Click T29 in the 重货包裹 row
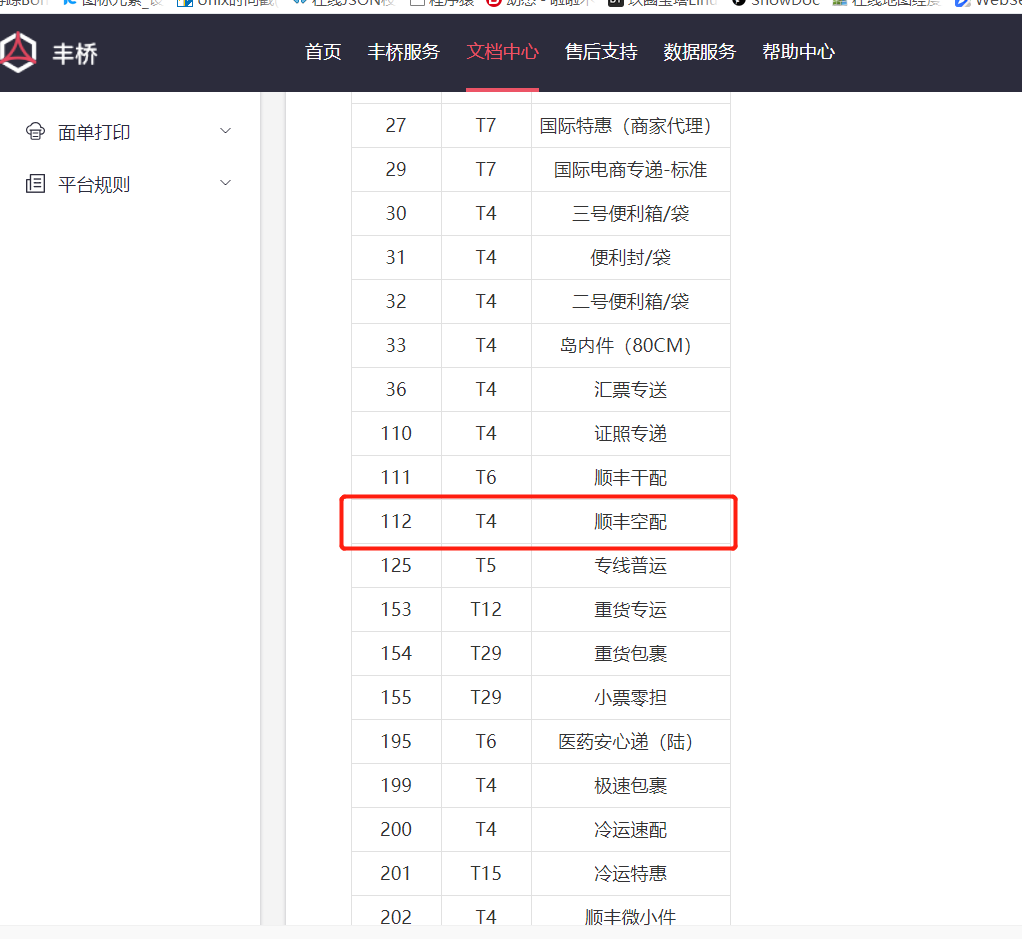This screenshot has height=939, width=1022. (x=486, y=653)
